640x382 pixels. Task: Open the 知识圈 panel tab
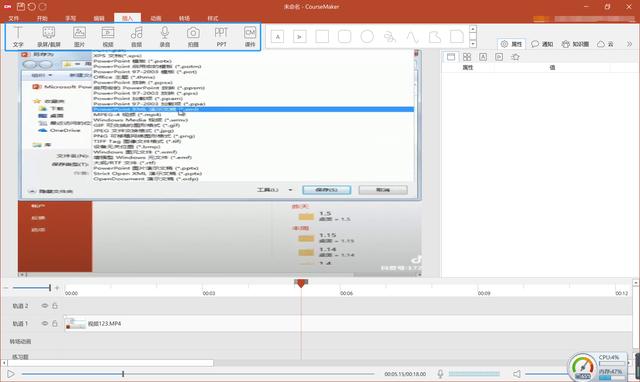575,44
